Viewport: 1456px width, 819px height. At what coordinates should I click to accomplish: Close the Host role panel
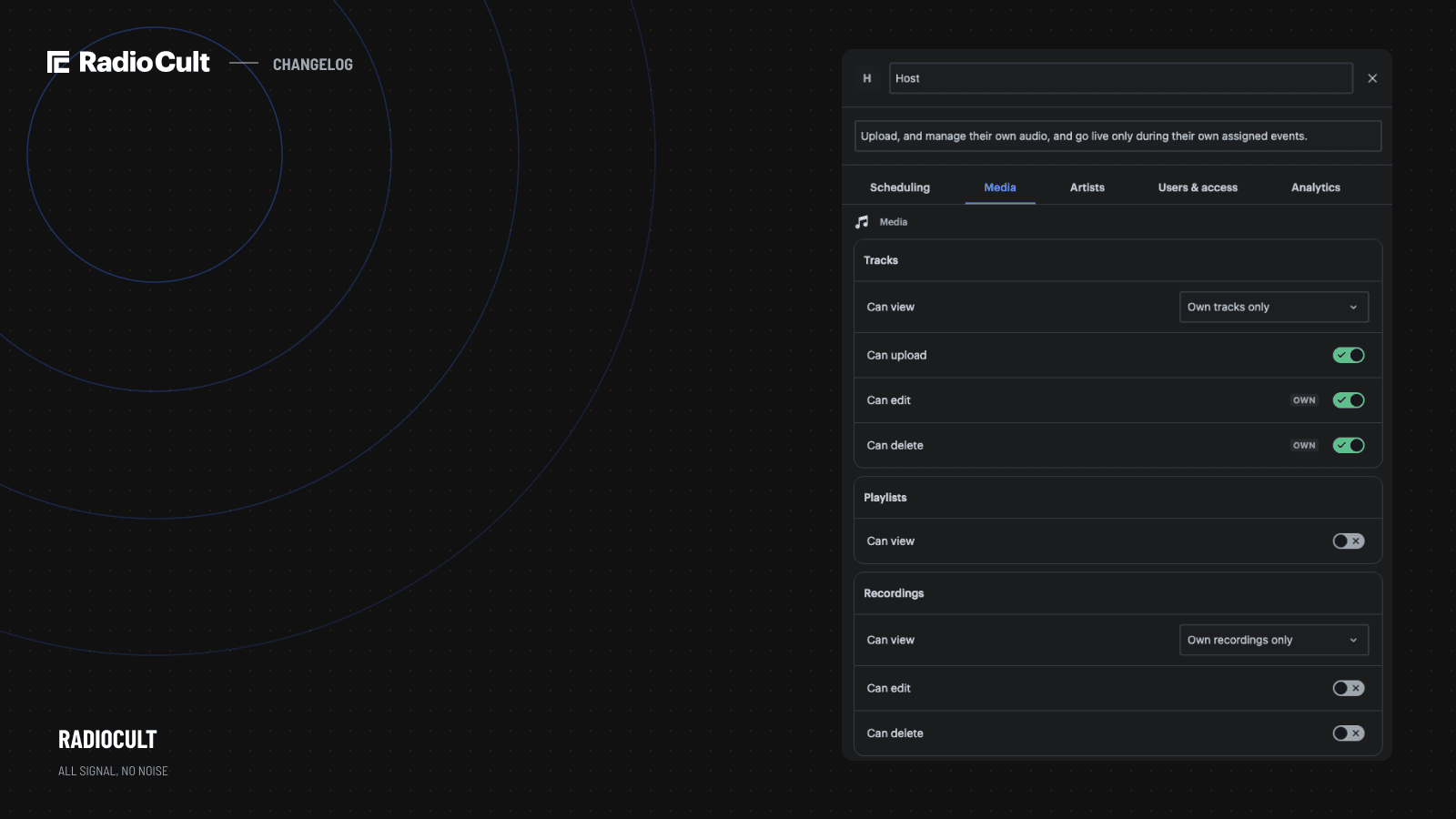tap(1372, 78)
